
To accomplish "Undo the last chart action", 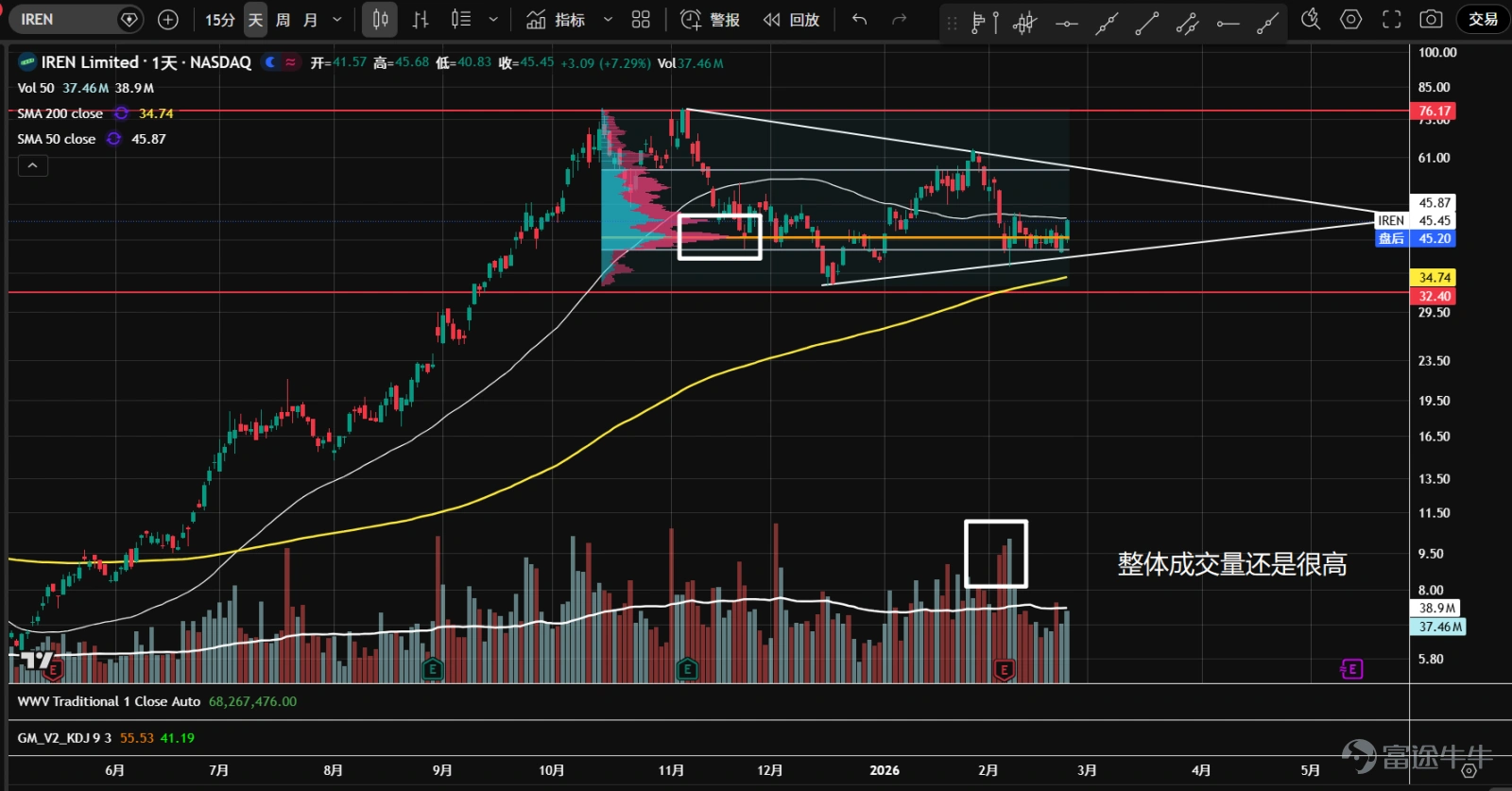I will point(859,19).
